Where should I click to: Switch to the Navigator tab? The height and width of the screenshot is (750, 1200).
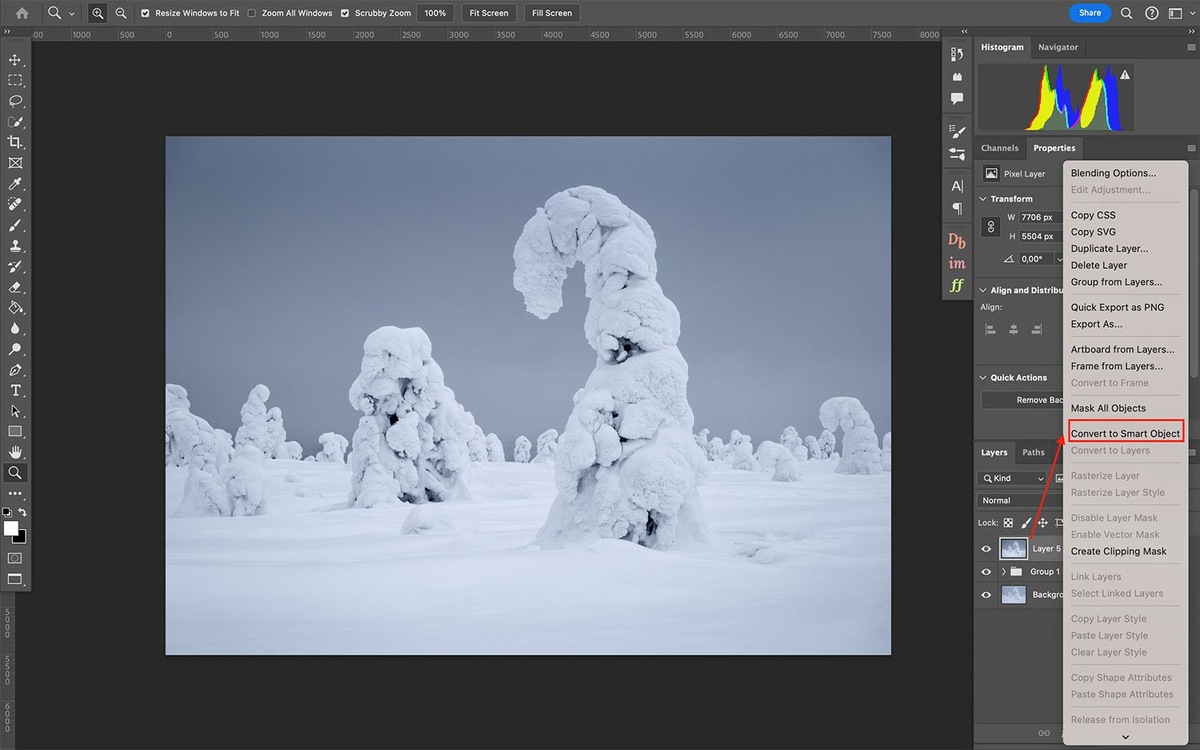[1057, 47]
